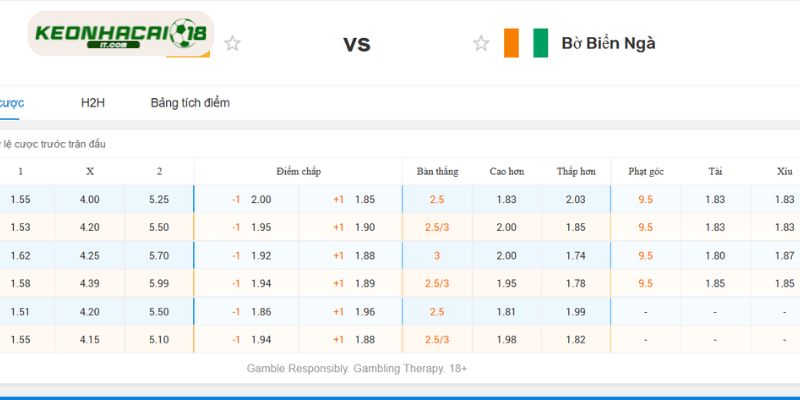Pick handicap +1 at 1.96

click(x=350, y=312)
